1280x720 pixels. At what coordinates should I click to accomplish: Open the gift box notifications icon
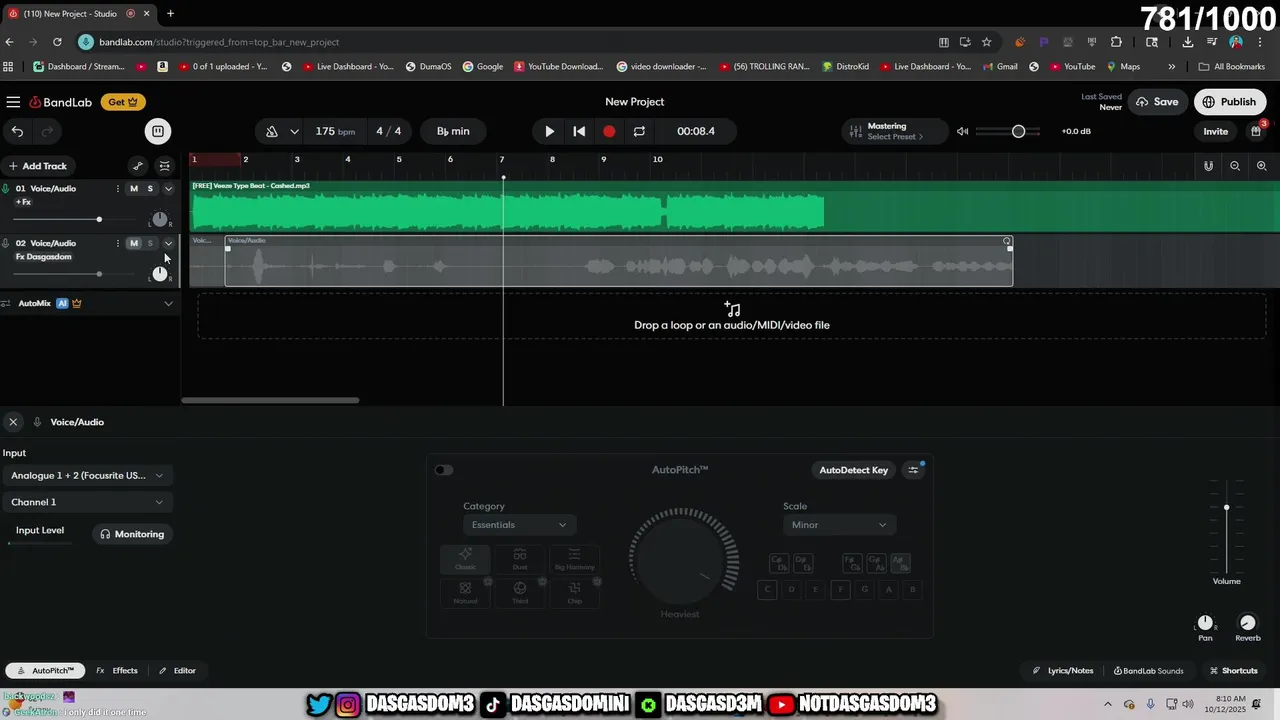point(1257,131)
